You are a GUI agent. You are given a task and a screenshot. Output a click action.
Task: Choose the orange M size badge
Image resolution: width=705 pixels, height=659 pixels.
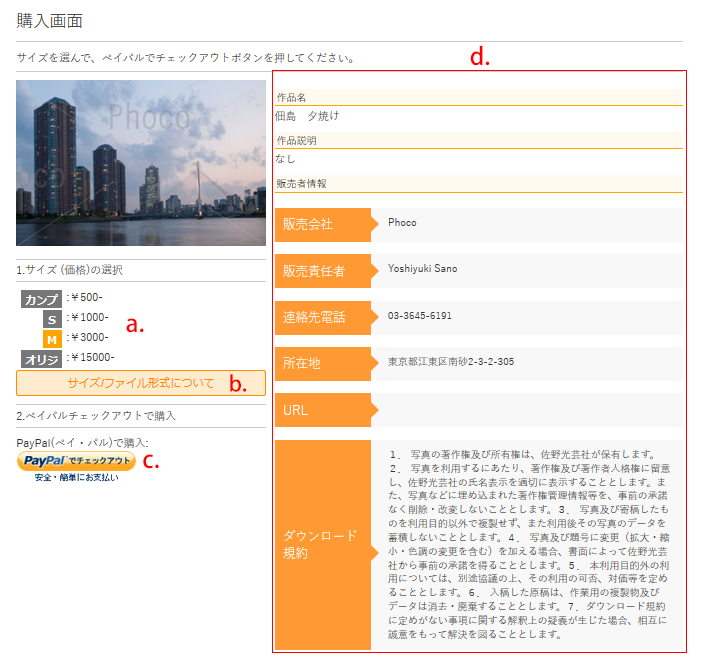click(51, 338)
